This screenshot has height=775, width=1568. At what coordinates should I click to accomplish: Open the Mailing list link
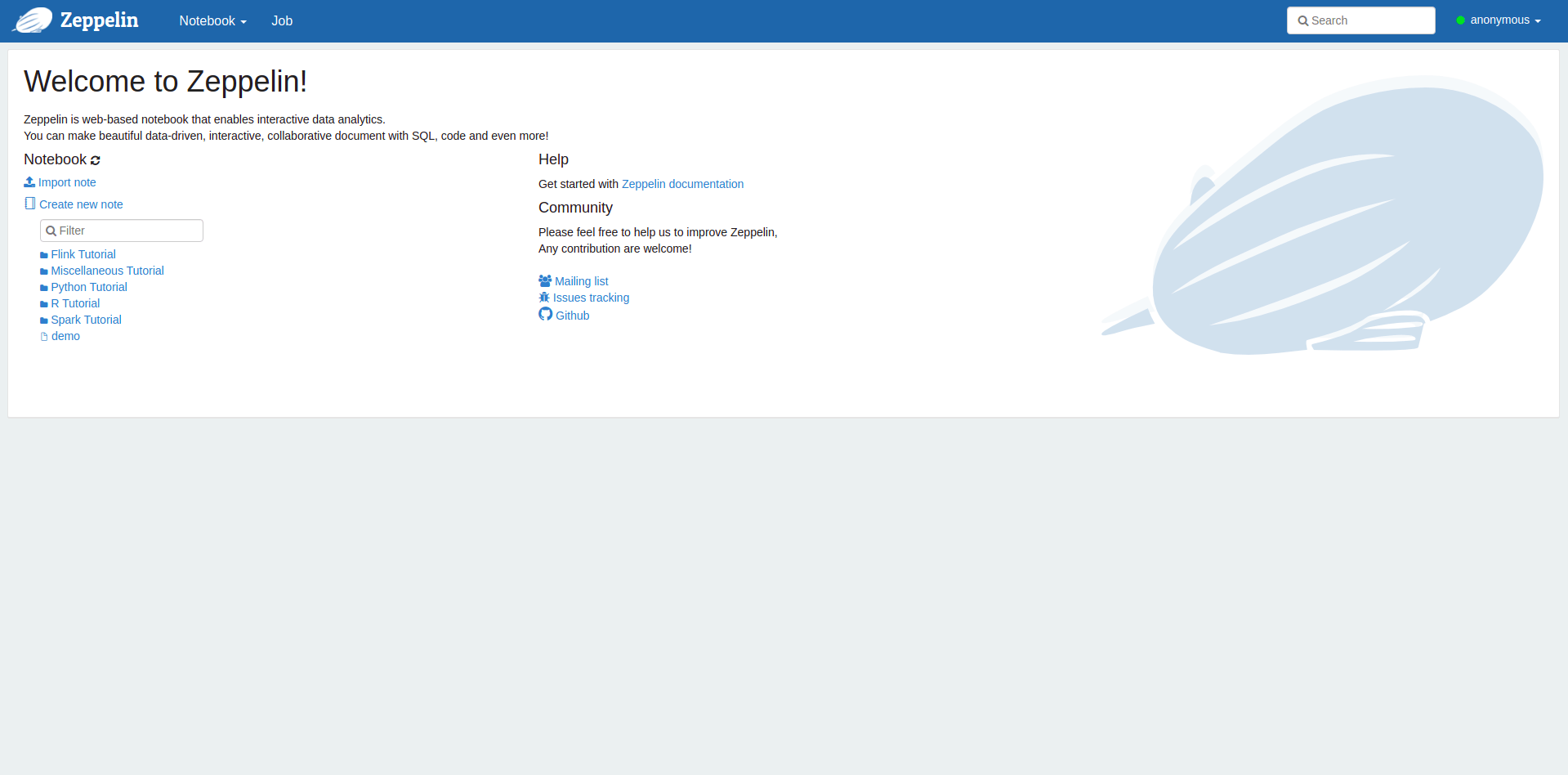click(581, 281)
